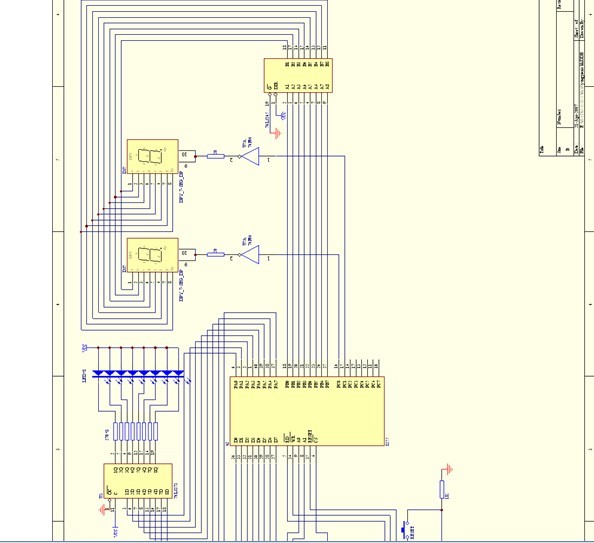Select resistor beside the upper display
The height and width of the screenshot is (543, 594).
pos(216,156)
